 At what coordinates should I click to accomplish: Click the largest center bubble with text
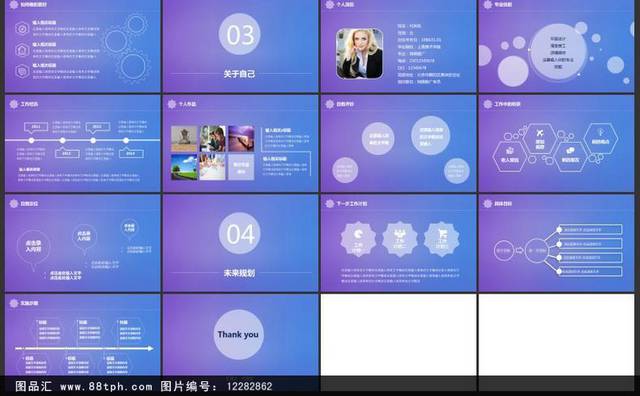[558, 52]
